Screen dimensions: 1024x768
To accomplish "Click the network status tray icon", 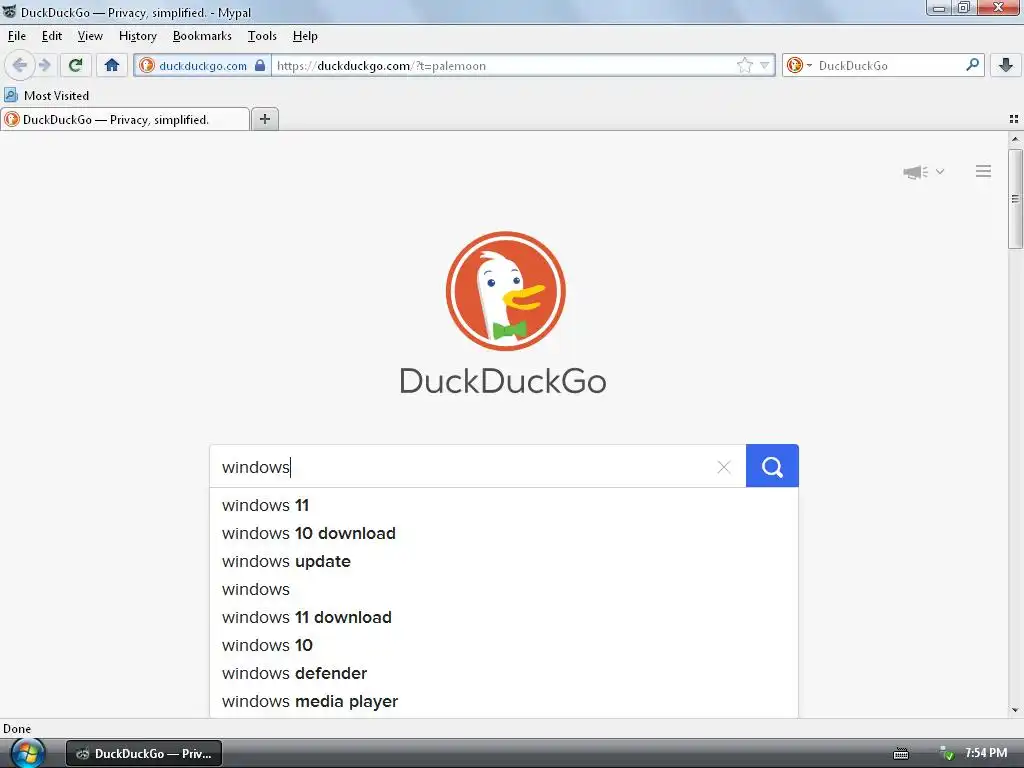I will point(946,754).
